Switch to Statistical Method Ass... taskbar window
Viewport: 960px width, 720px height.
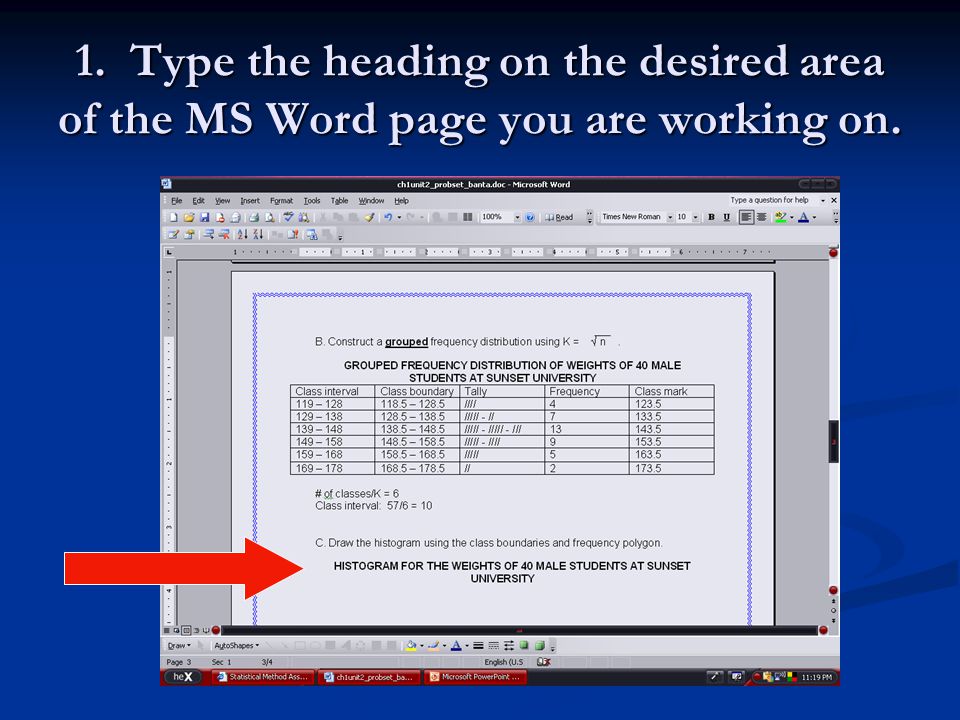[263, 677]
